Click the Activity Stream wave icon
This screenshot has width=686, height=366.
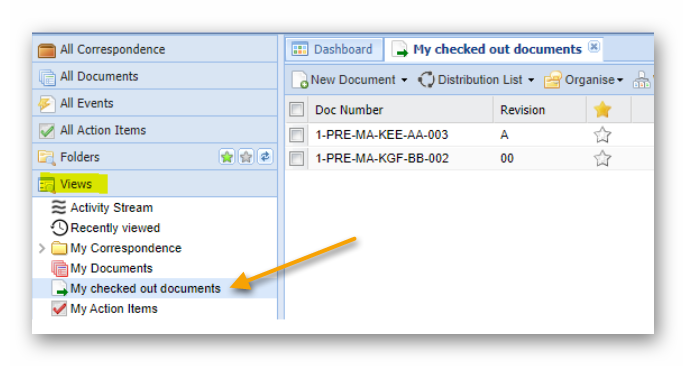tap(59, 207)
